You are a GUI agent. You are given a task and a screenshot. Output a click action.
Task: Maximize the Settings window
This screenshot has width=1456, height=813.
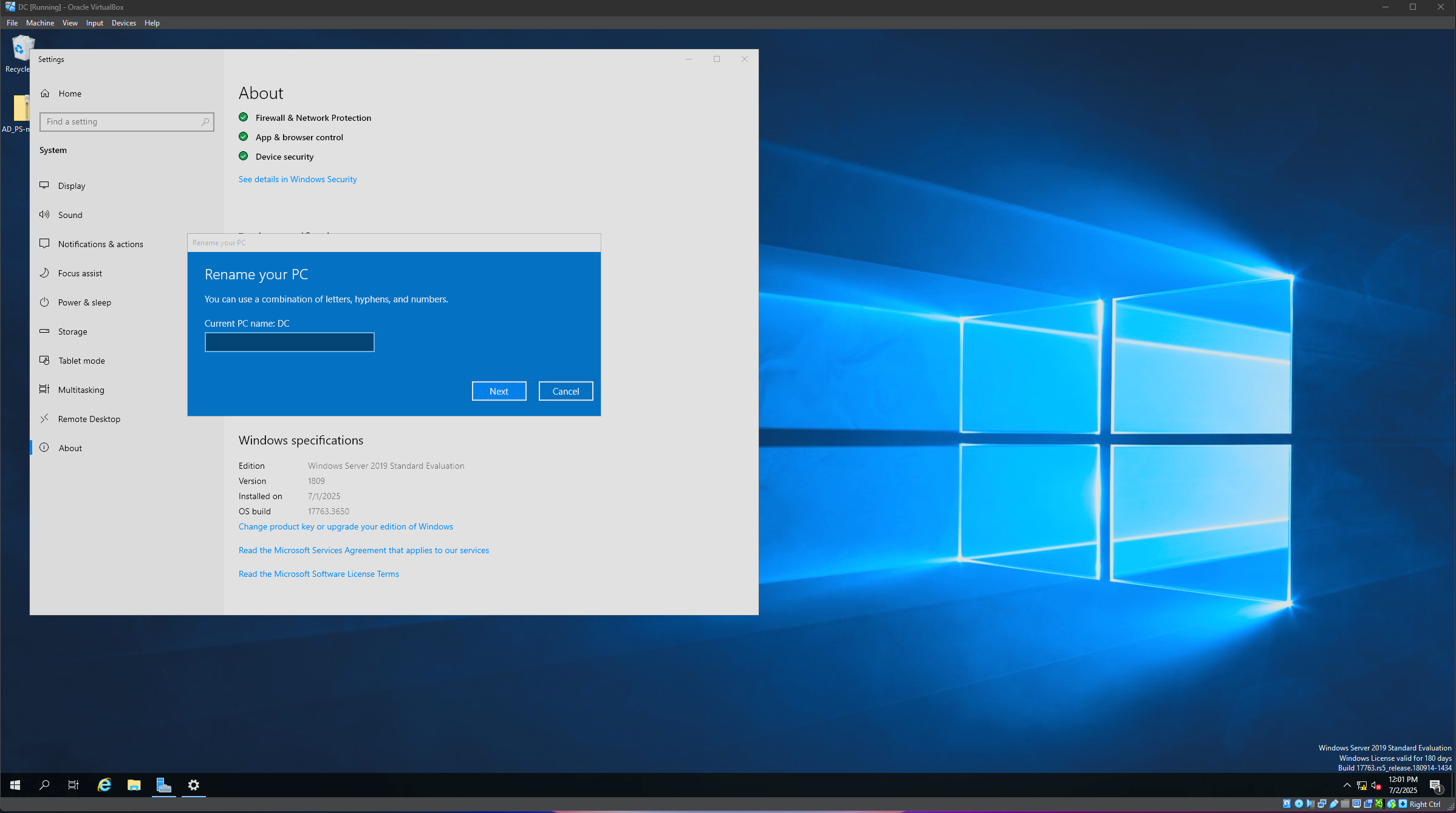(717, 59)
